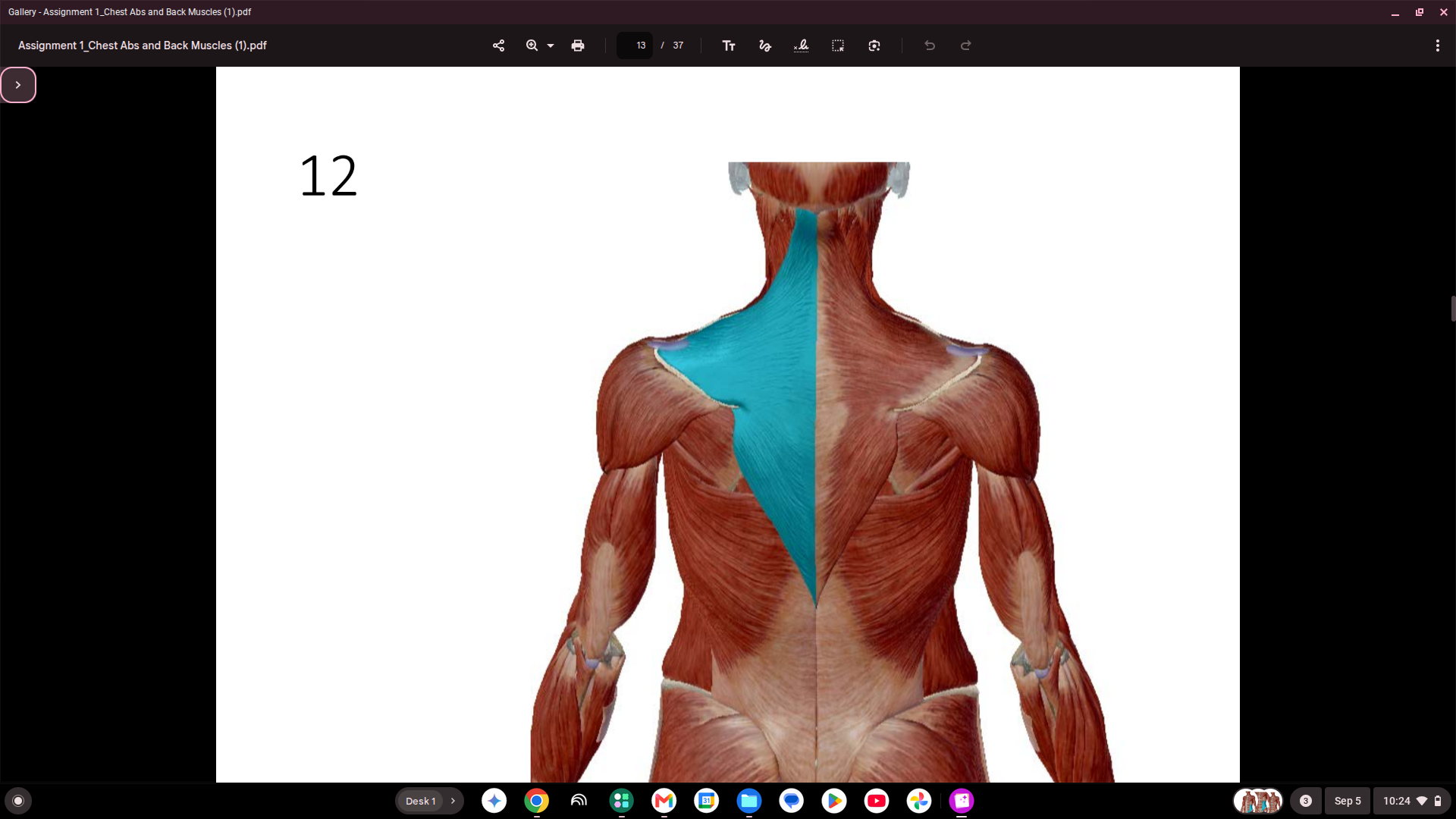Open the launcher button in the shelf
Image resolution: width=1456 pixels, height=819 pixels.
click(18, 801)
